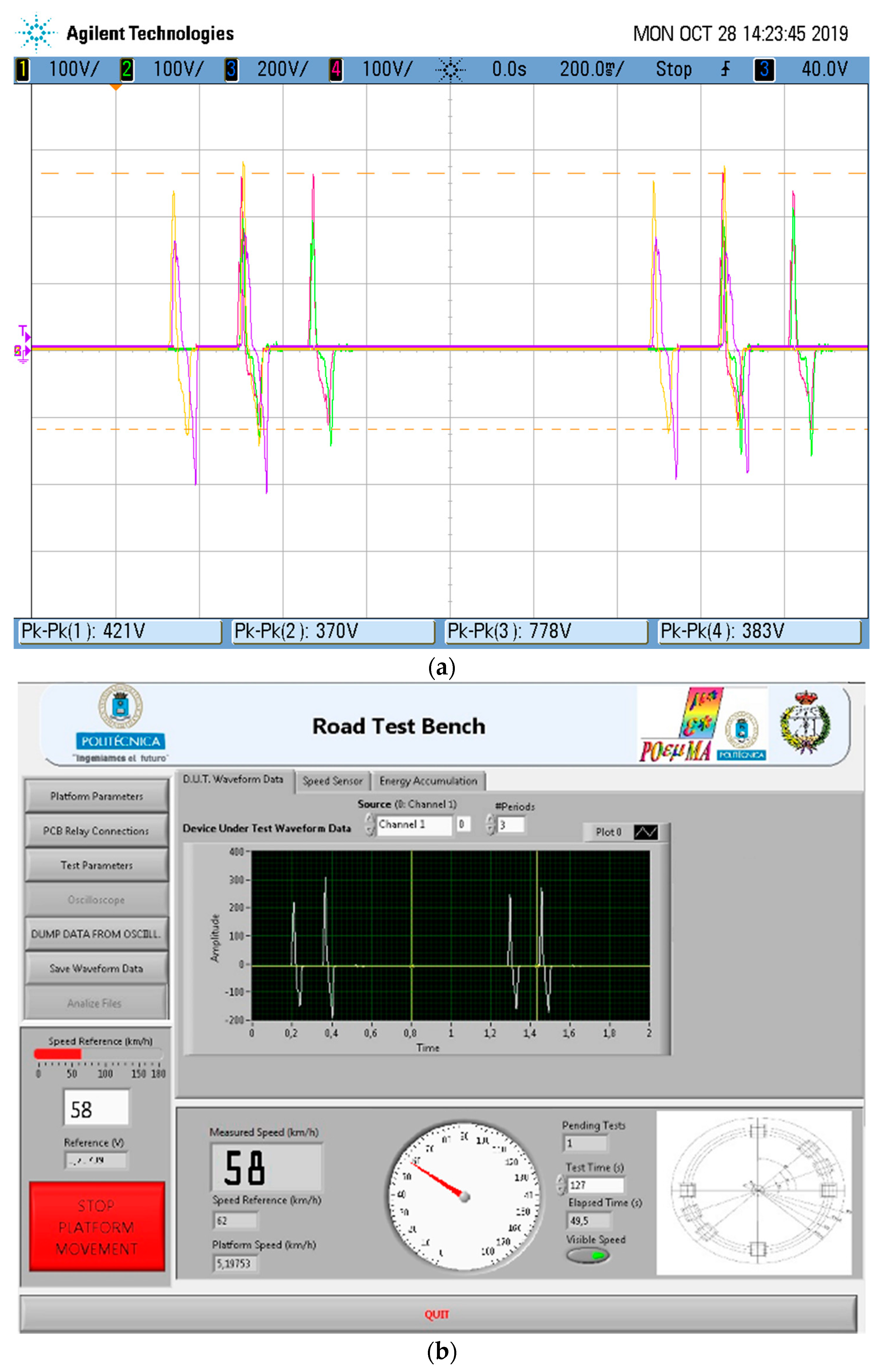Select the #Periods value field
This screenshot has height=1372, width=876.
511,825
